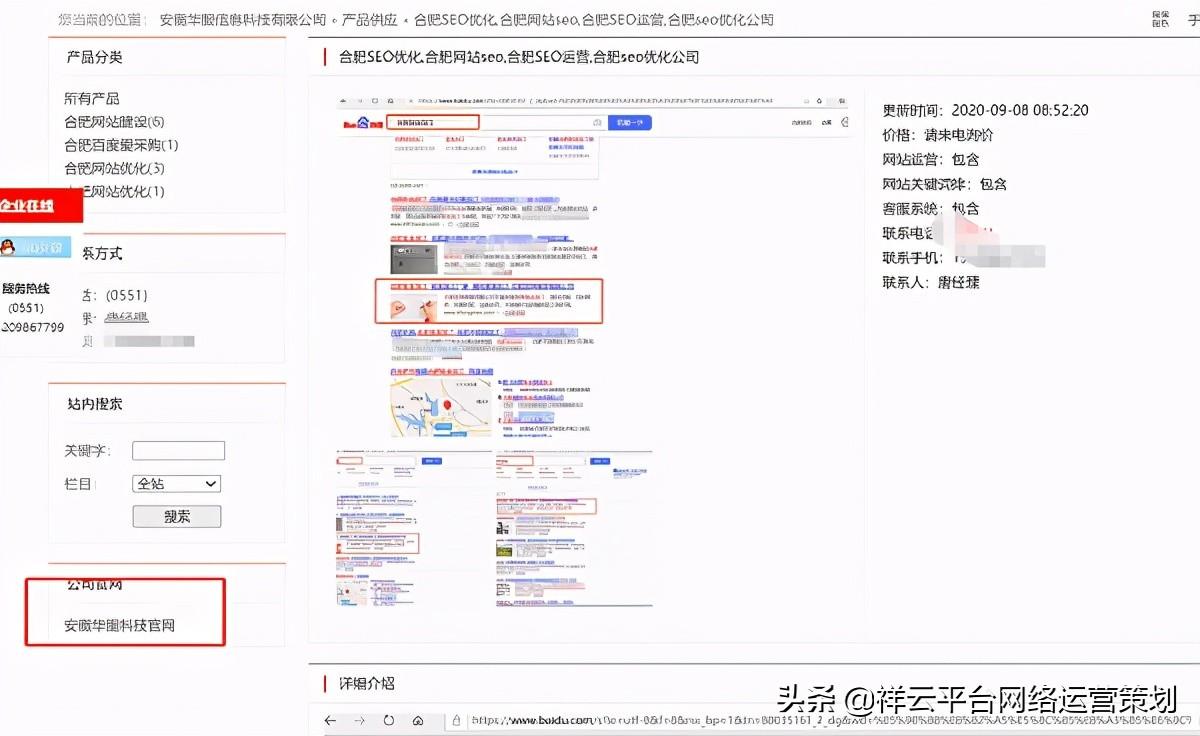This screenshot has height=736, width=1200.
Task: Click the 详细介绍 section heading
Action: [366, 683]
